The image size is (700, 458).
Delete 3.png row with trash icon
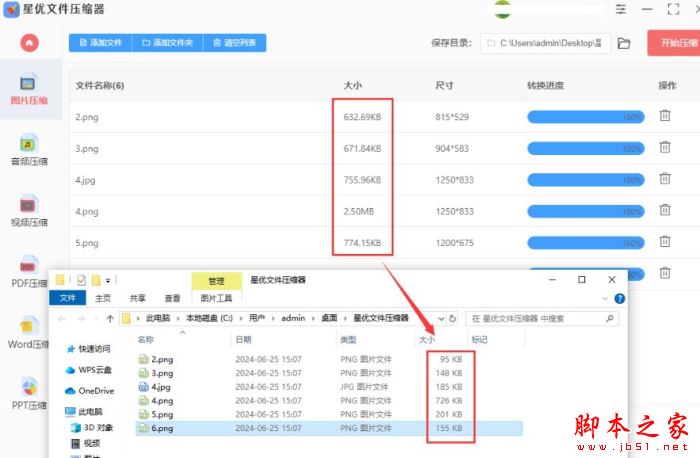pos(665,147)
